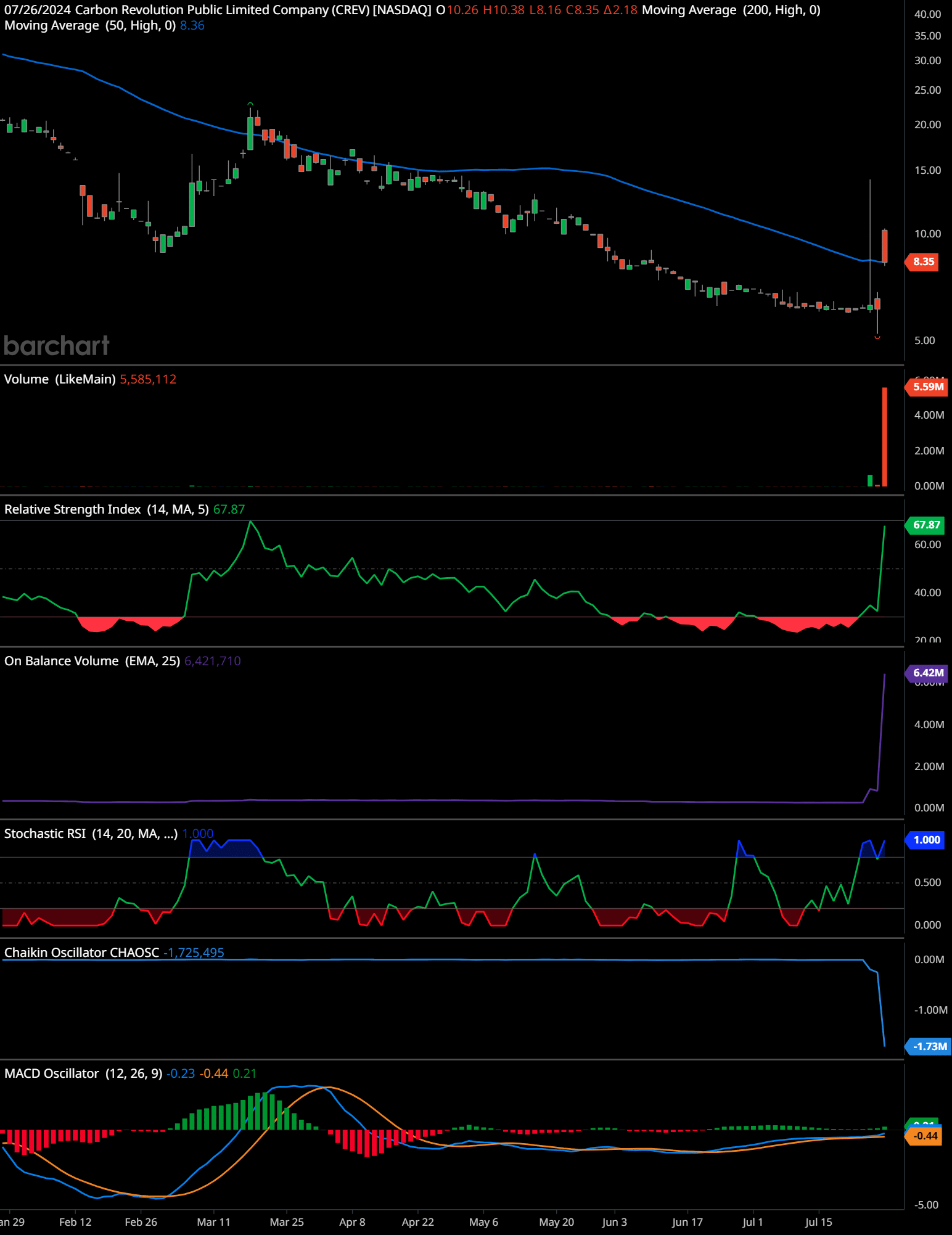The width and height of the screenshot is (952, 1235).
Task: Click the price change value 2.18
Action: 625,10
